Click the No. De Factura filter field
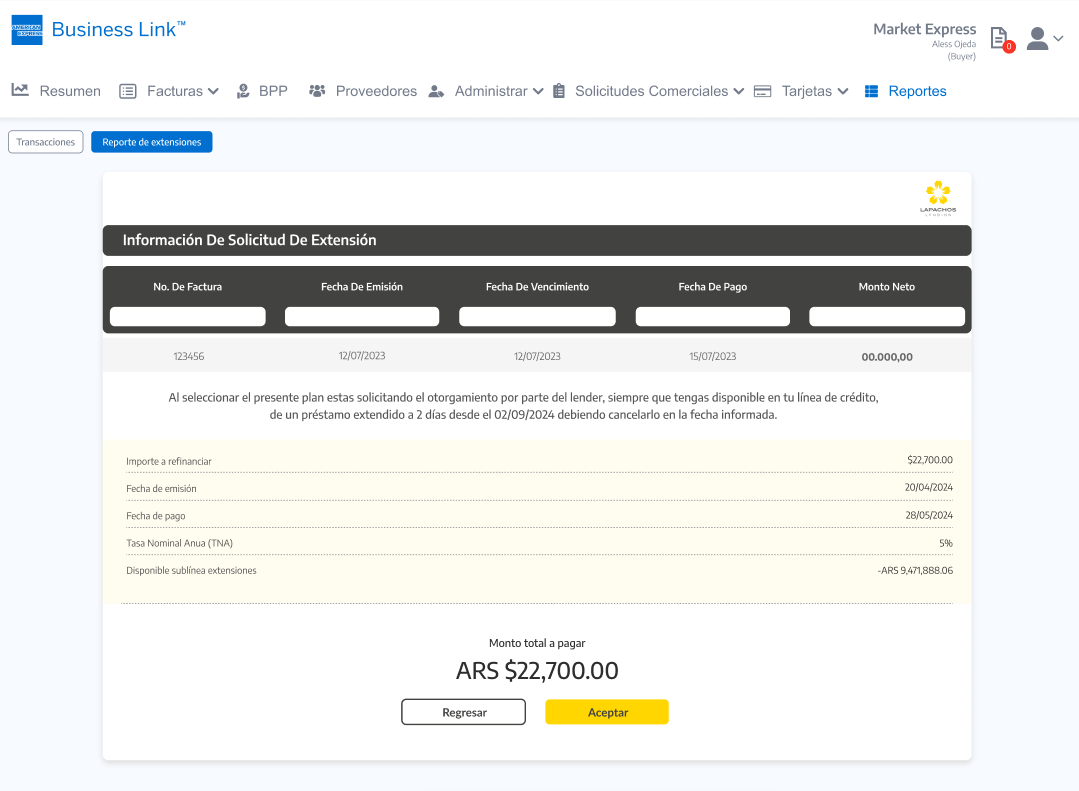 coord(188,317)
